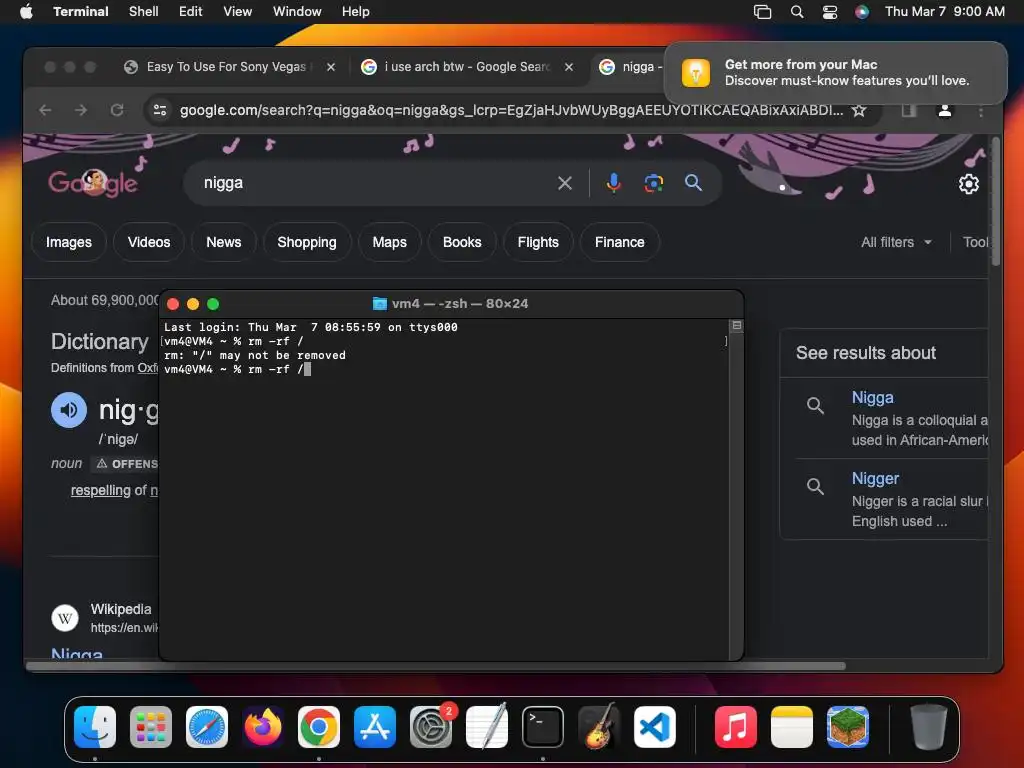The image size is (1024, 768).
Task: Open System Settings in the dock
Action: (x=431, y=727)
